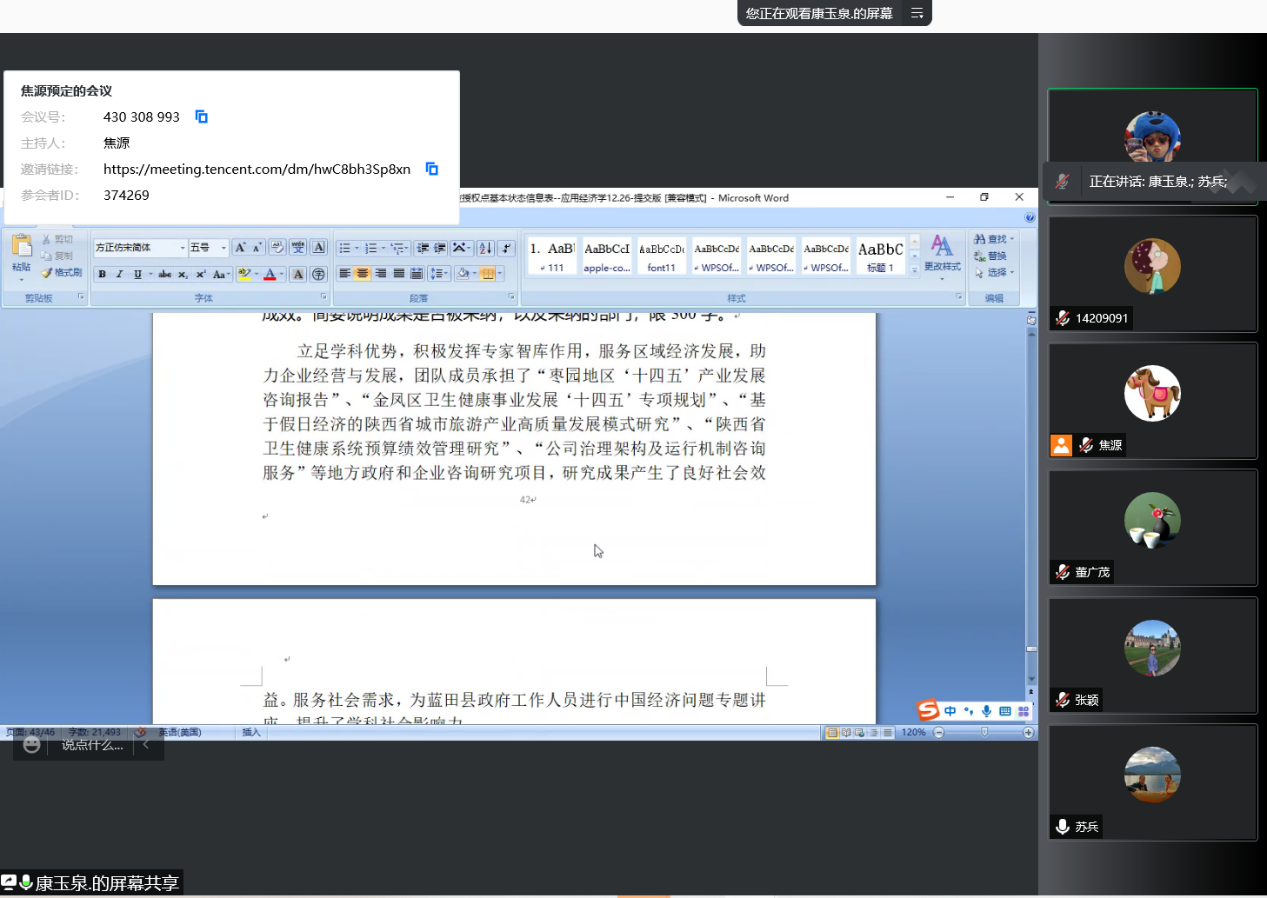Click the emoji smiley in chat bar
This screenshot has height=898, width=1267.
tap(32, 745)
